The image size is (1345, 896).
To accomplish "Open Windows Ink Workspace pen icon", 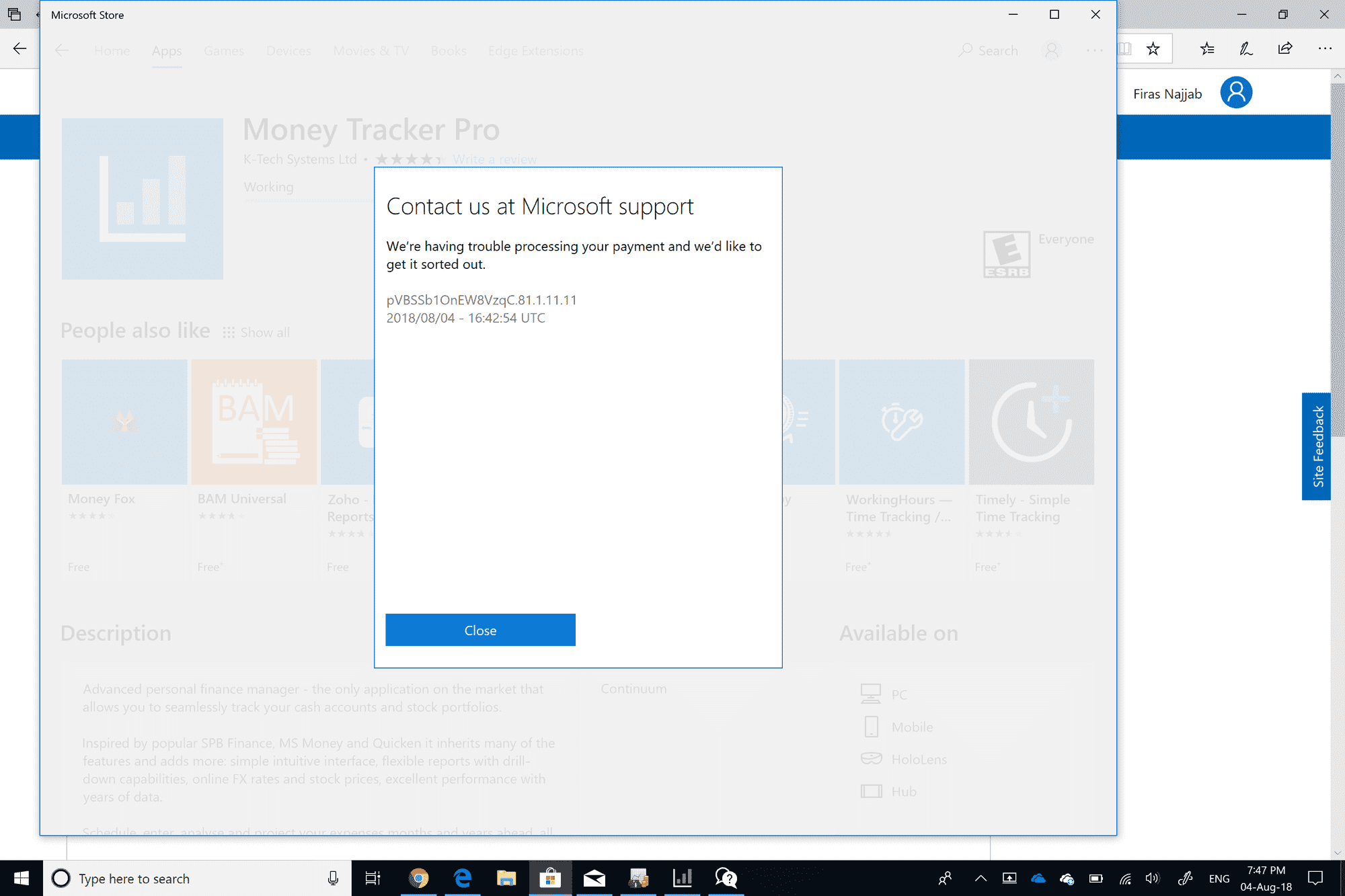I will pos(1185,878).
